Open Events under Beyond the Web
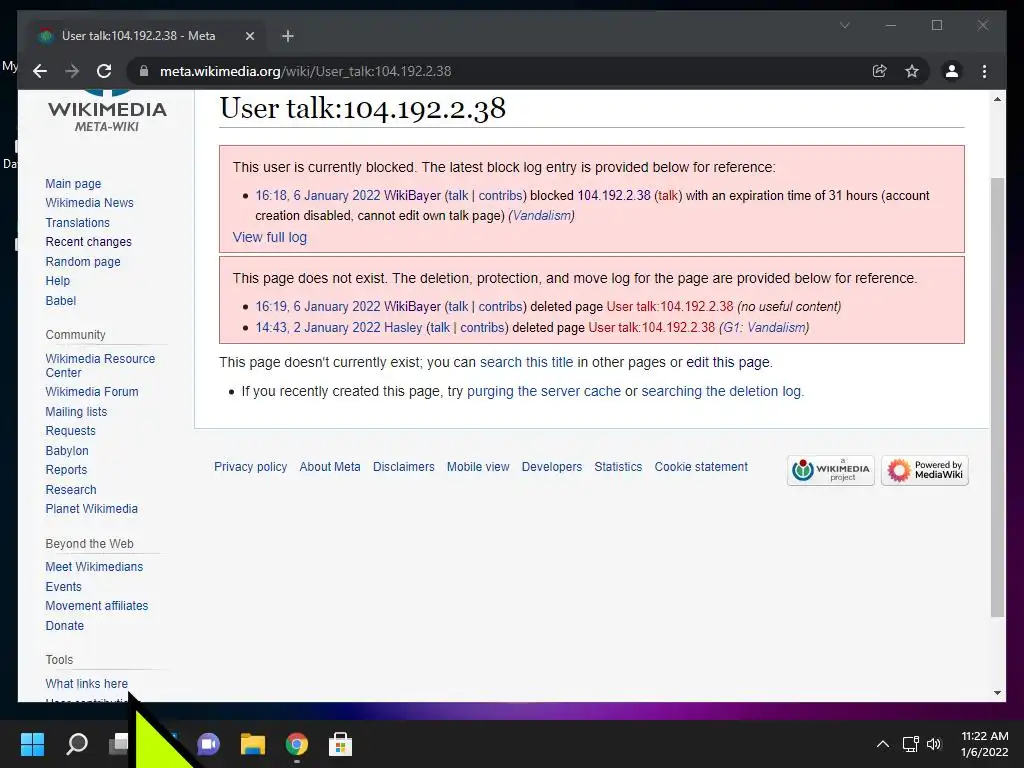 (63, 586)
